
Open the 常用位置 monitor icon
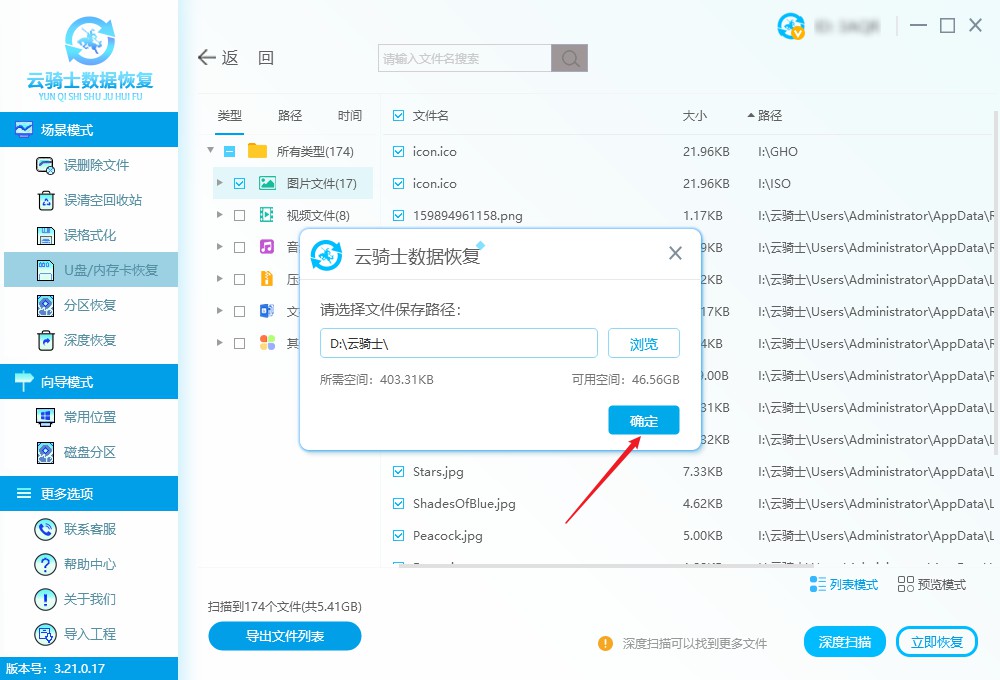point(45,418)
